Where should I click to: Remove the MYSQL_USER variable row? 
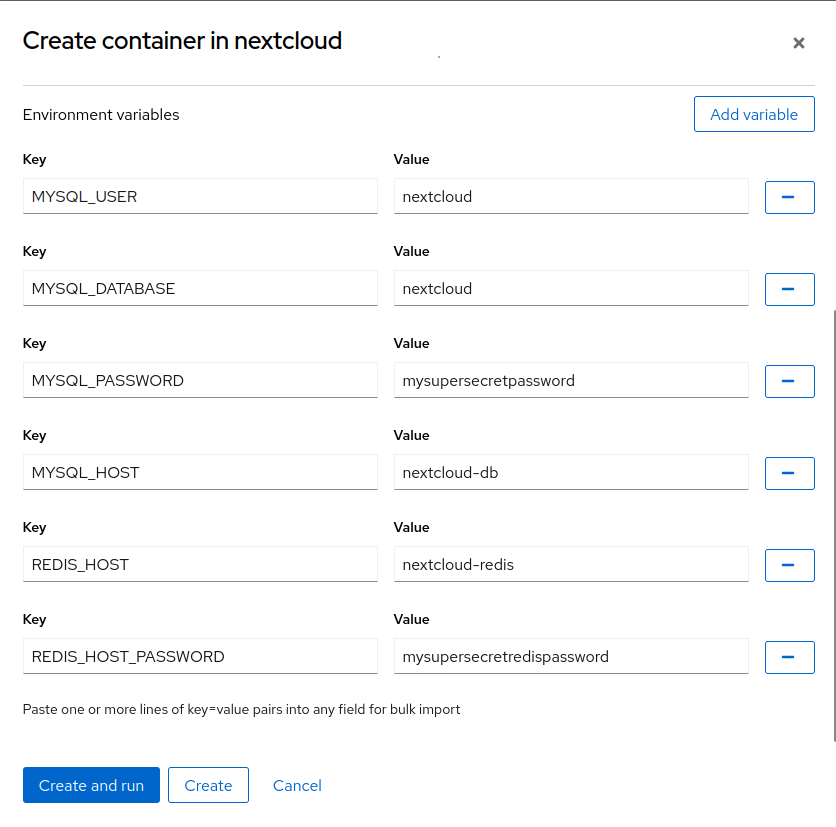[789, 197]
